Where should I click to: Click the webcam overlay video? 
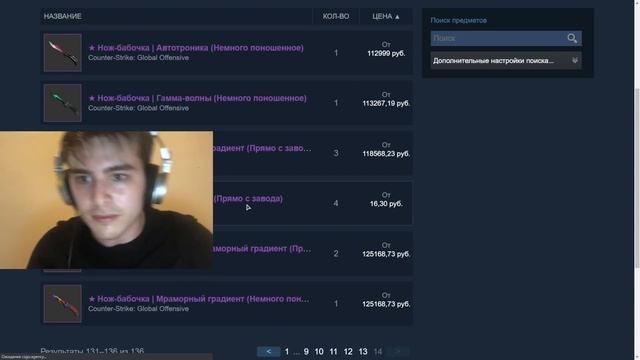[106, 200]
